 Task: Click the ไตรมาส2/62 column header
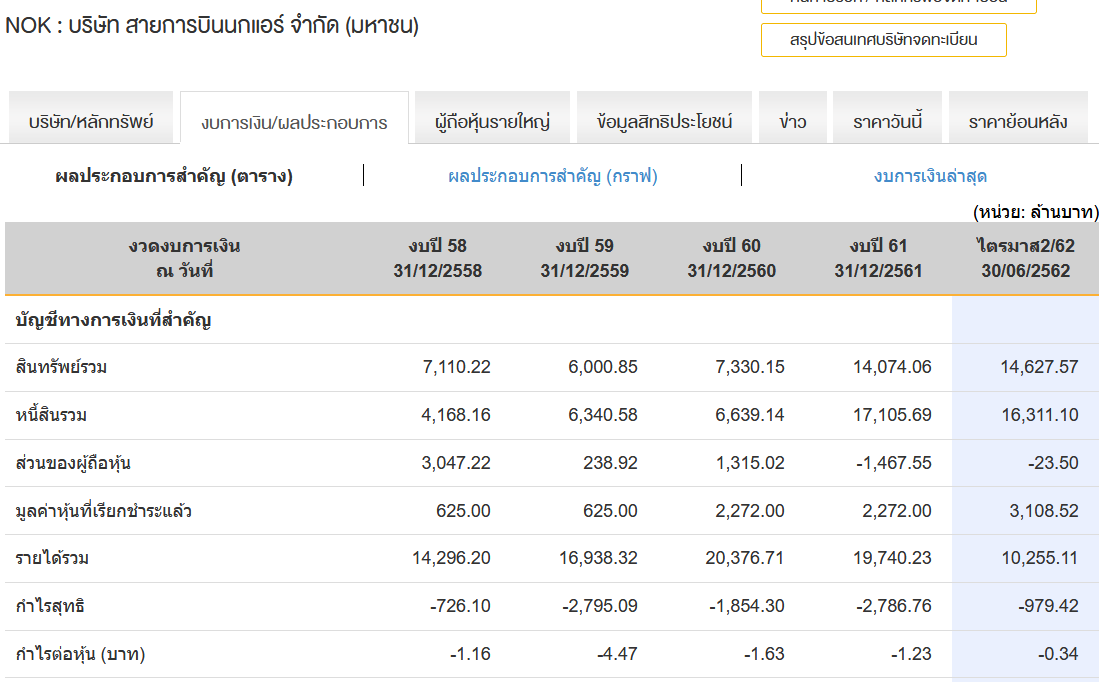click(1026, 258)
